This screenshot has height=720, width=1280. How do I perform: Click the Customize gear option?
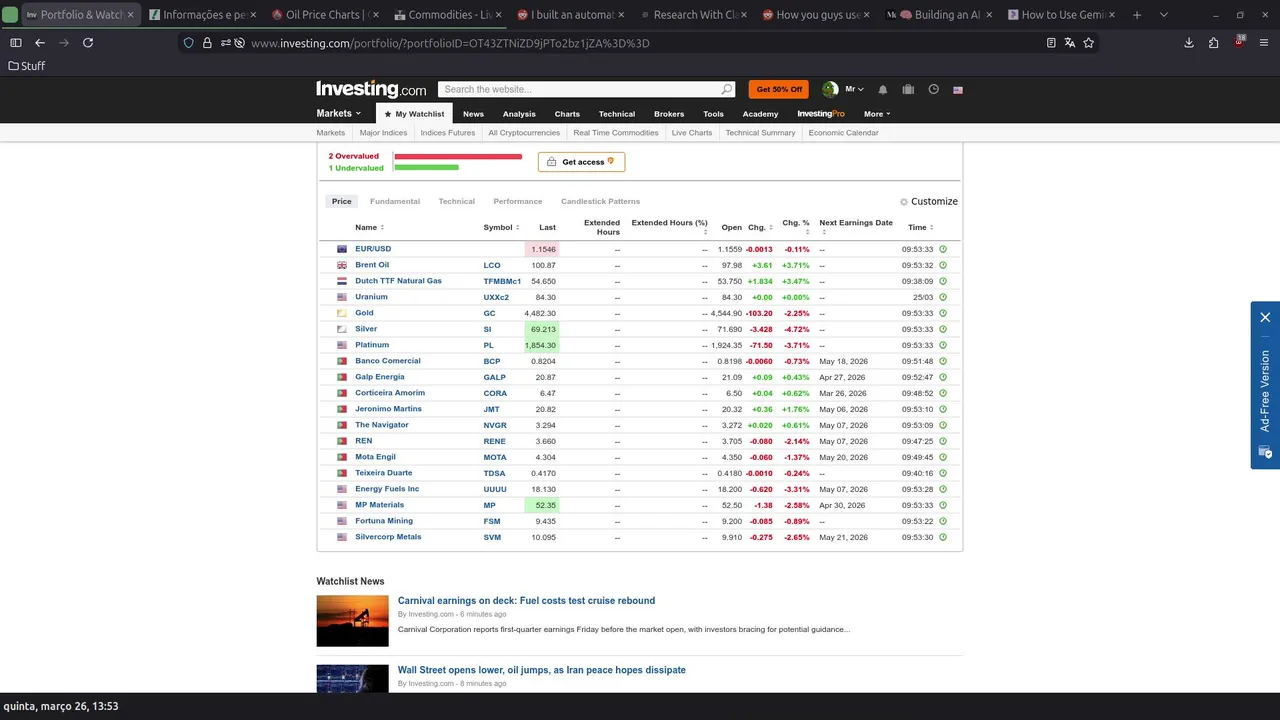(929, 201)
